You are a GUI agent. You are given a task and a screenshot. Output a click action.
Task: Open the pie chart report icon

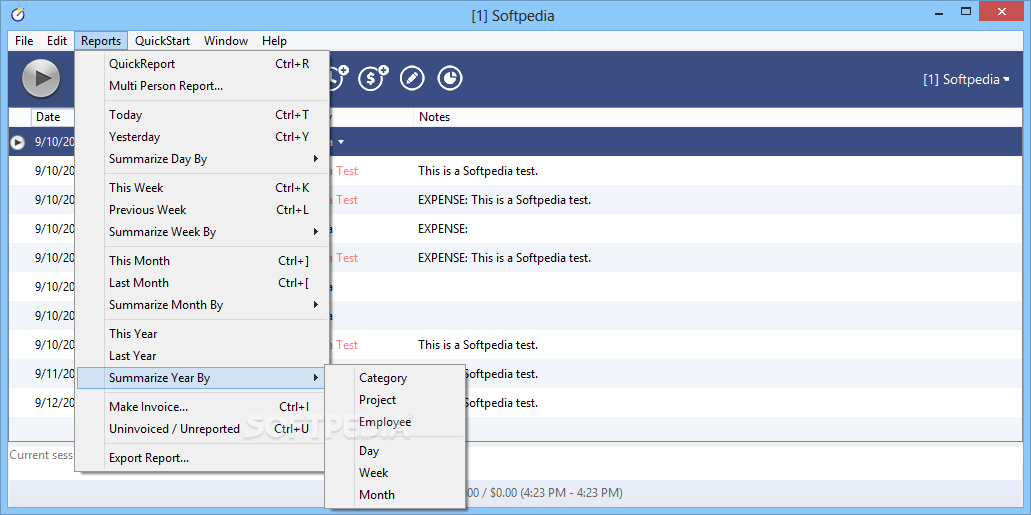point(450,78)
